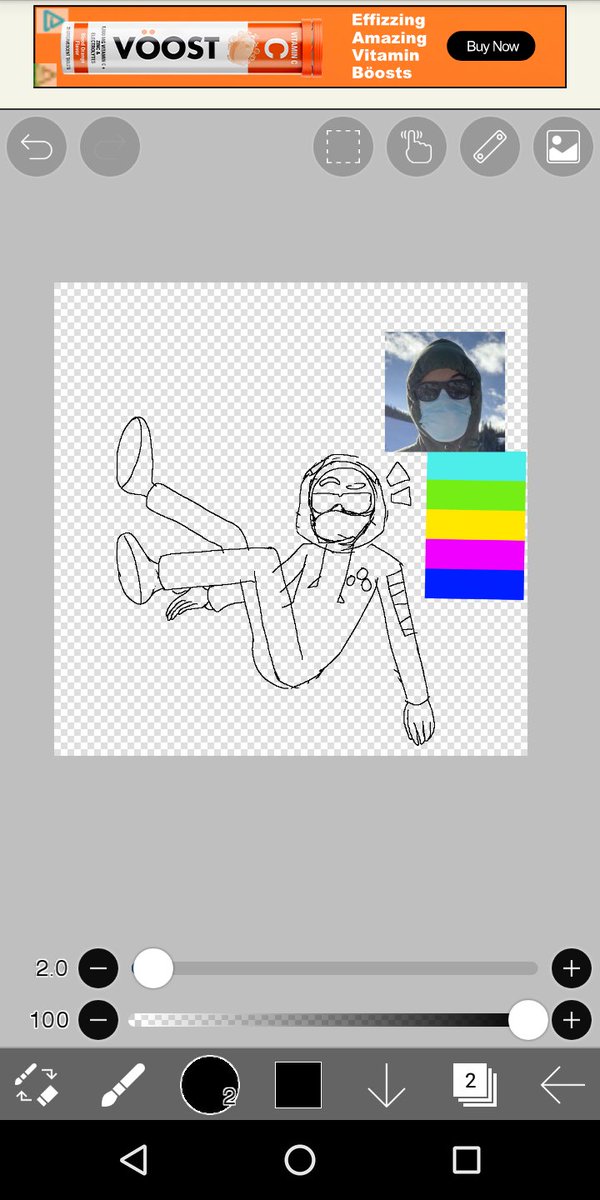Tap the green color stripe on canvas
The image size is (600, 1200).
click(476, 496)
